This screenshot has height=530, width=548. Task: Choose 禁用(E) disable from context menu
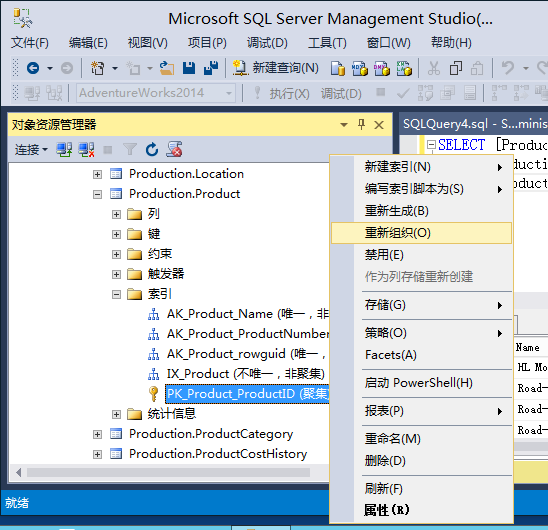[421, 255]
